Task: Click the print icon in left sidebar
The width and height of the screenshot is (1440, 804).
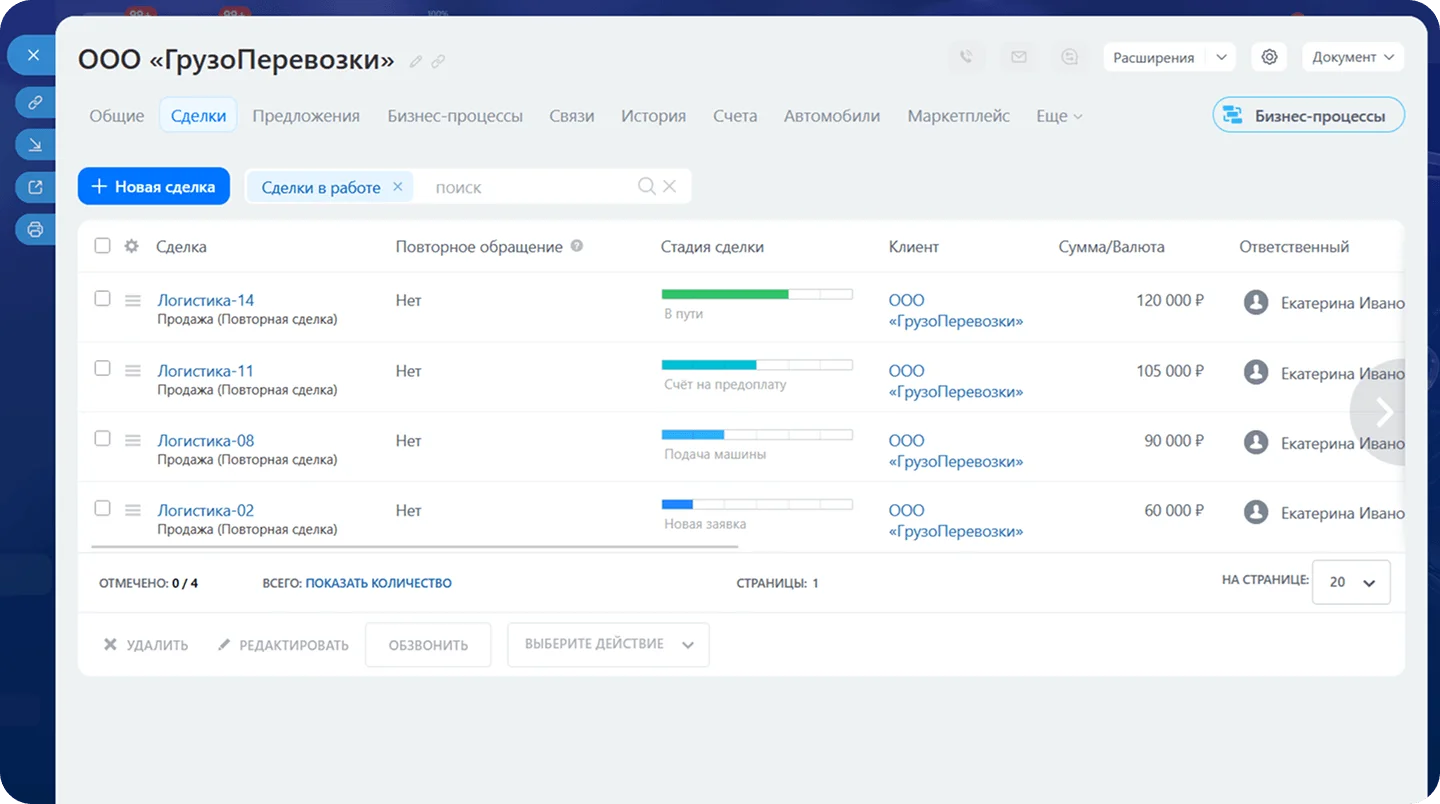Action: [35, 230]
